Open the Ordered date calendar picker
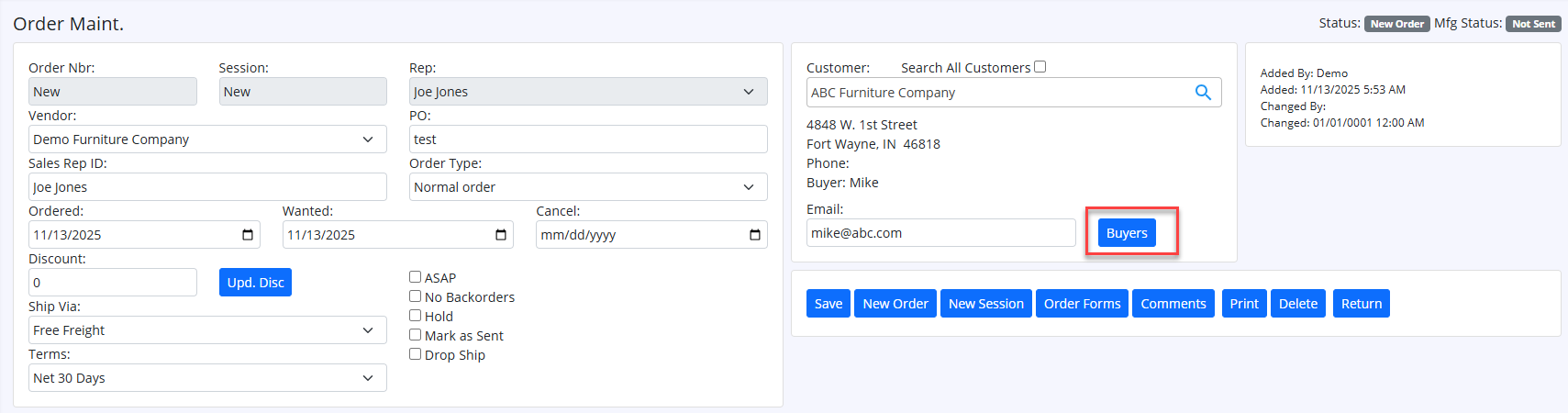The height and width of the screenshot is (413, 1568). click(x=247, y=235)
